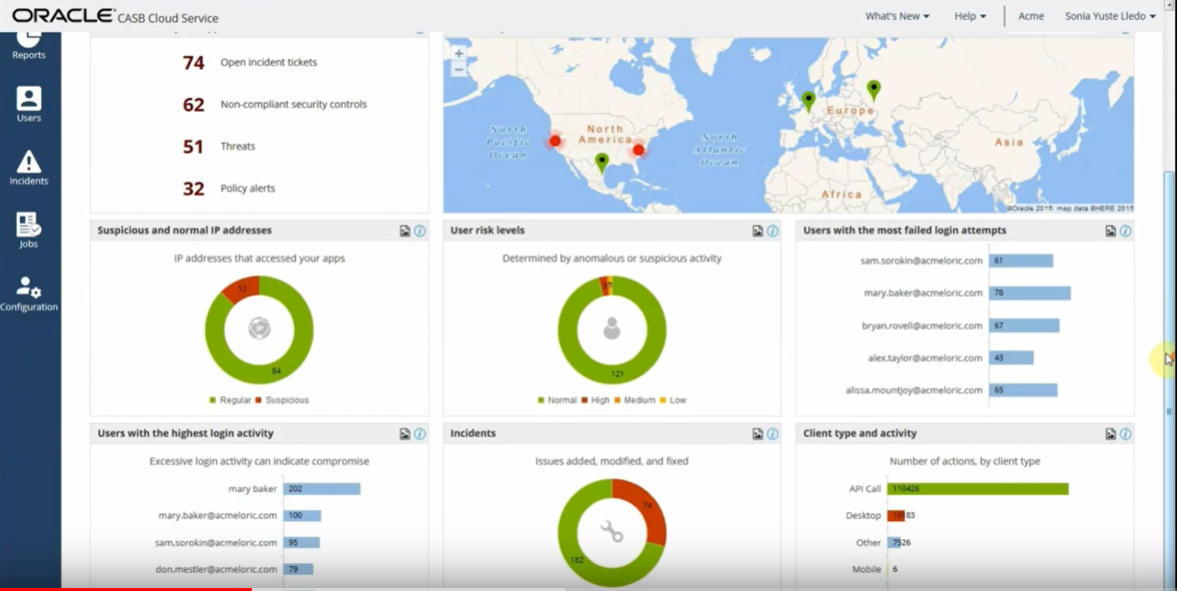This screenshot has width=1177, height=591.
Task: Export the failed login attempts chart
Action: (1110, 231)
